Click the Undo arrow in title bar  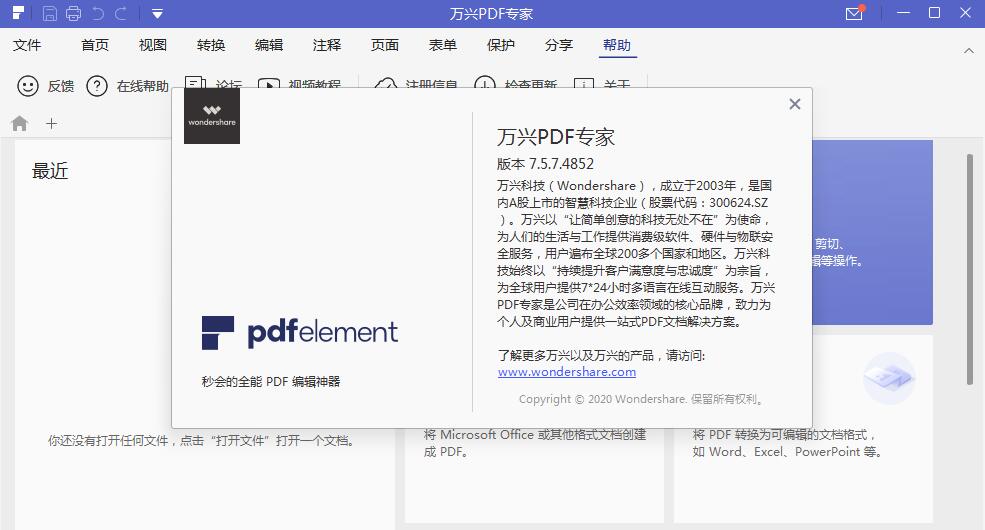click(97, 13)
